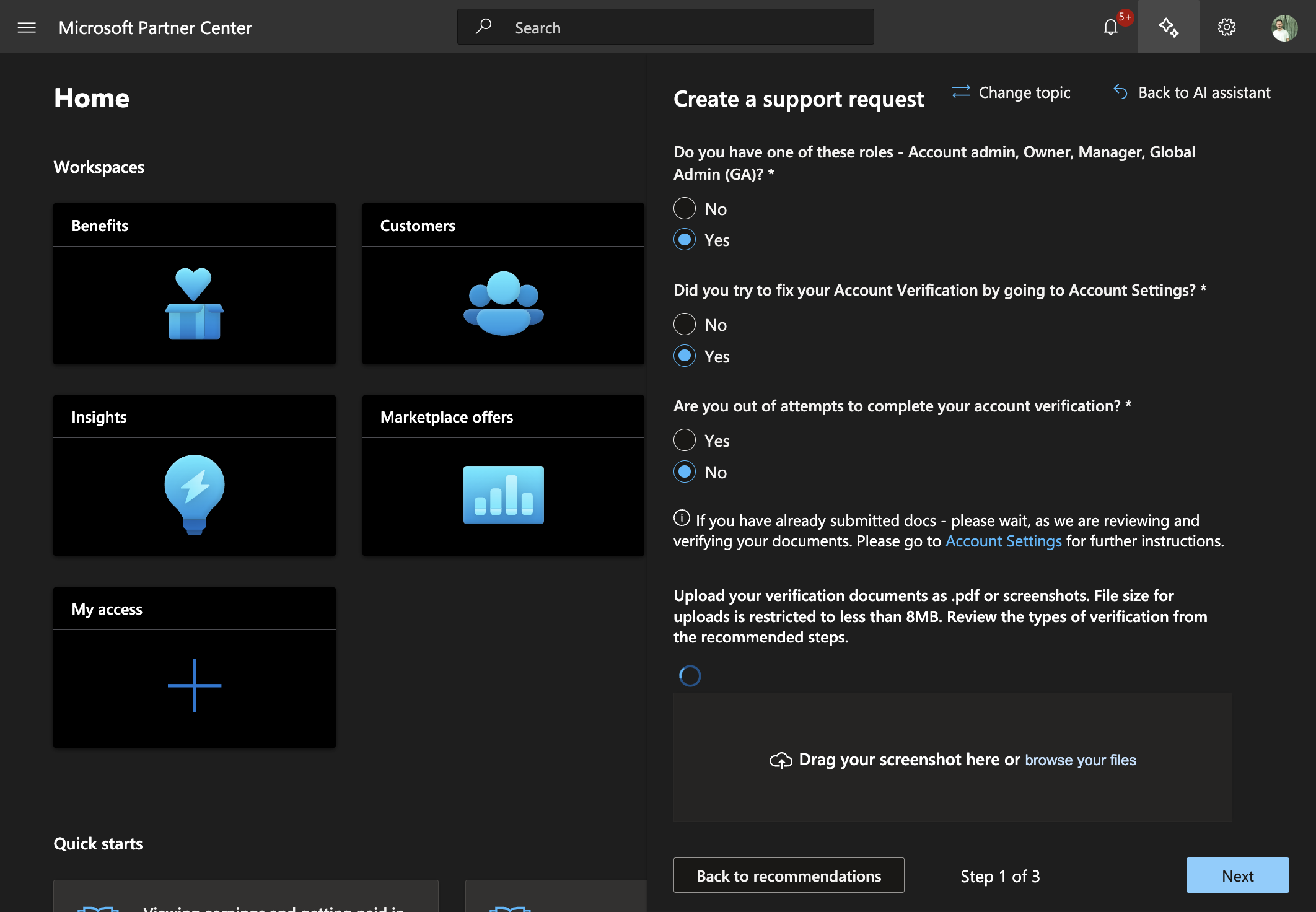Image resolution: width=1316 pixels, height=912 pixels.
Task: Click the Change topic link text
Action: point(1024,92)
